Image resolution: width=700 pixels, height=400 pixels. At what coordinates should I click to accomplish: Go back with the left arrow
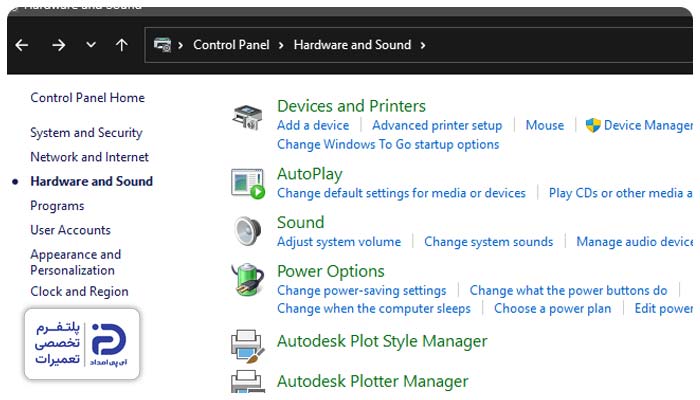click(x=21, y=45)
